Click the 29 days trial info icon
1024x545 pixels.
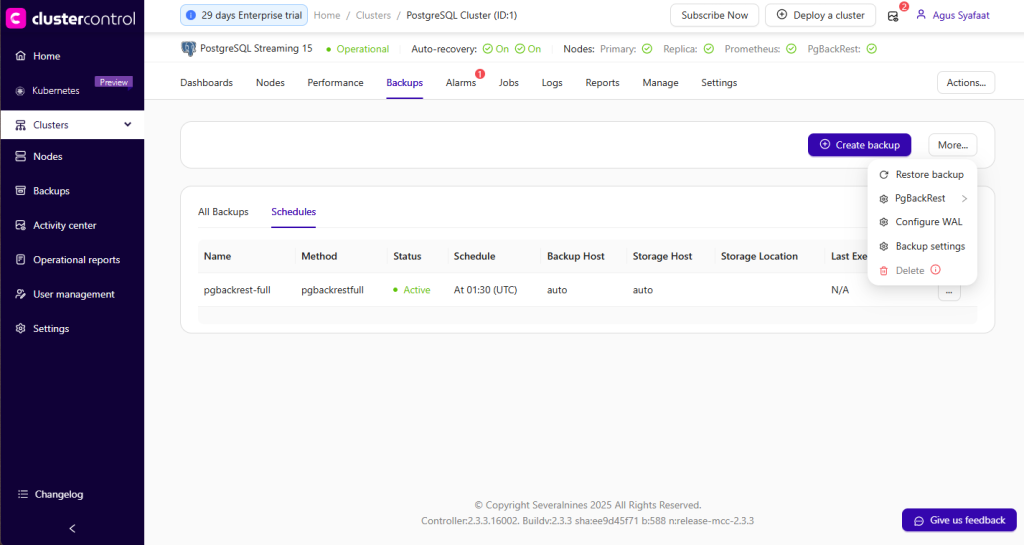191,16
